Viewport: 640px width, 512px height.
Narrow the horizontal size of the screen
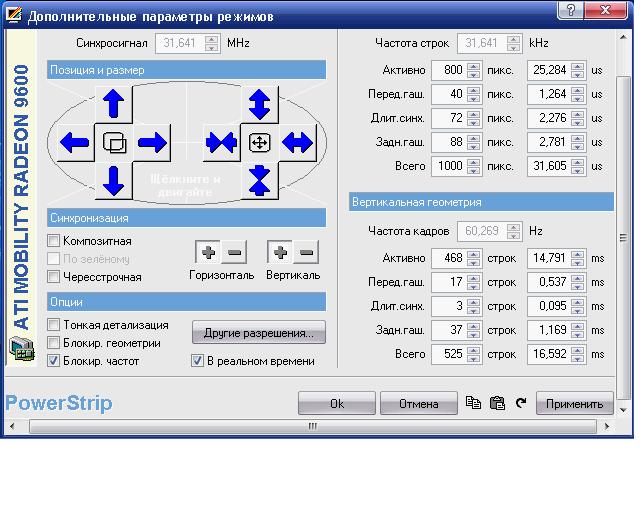221,142
